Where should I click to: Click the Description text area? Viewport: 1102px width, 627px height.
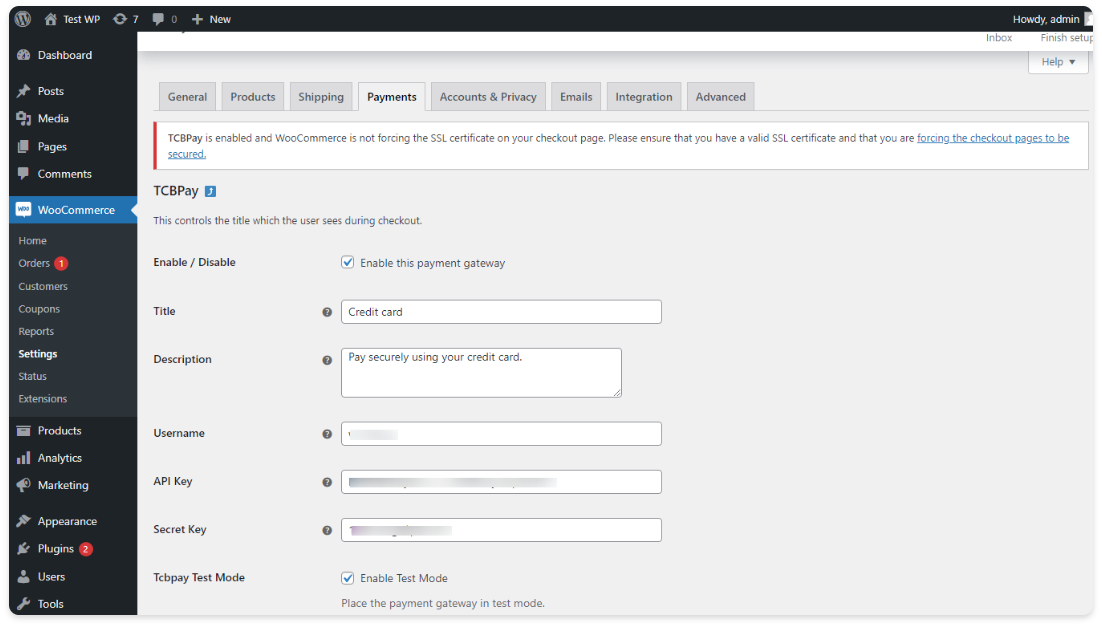481,373
